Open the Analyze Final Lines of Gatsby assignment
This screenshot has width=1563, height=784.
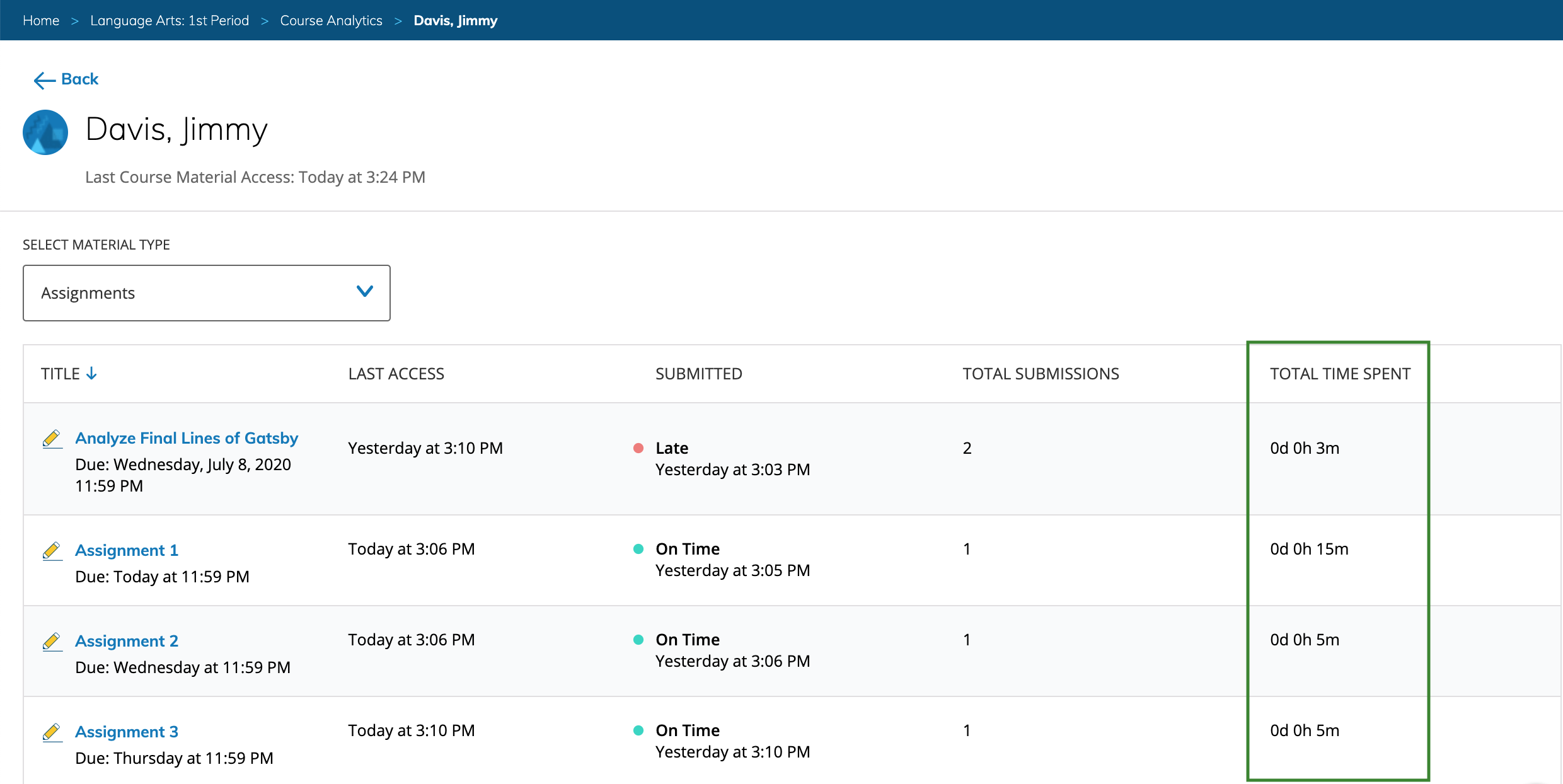(187, 438)
